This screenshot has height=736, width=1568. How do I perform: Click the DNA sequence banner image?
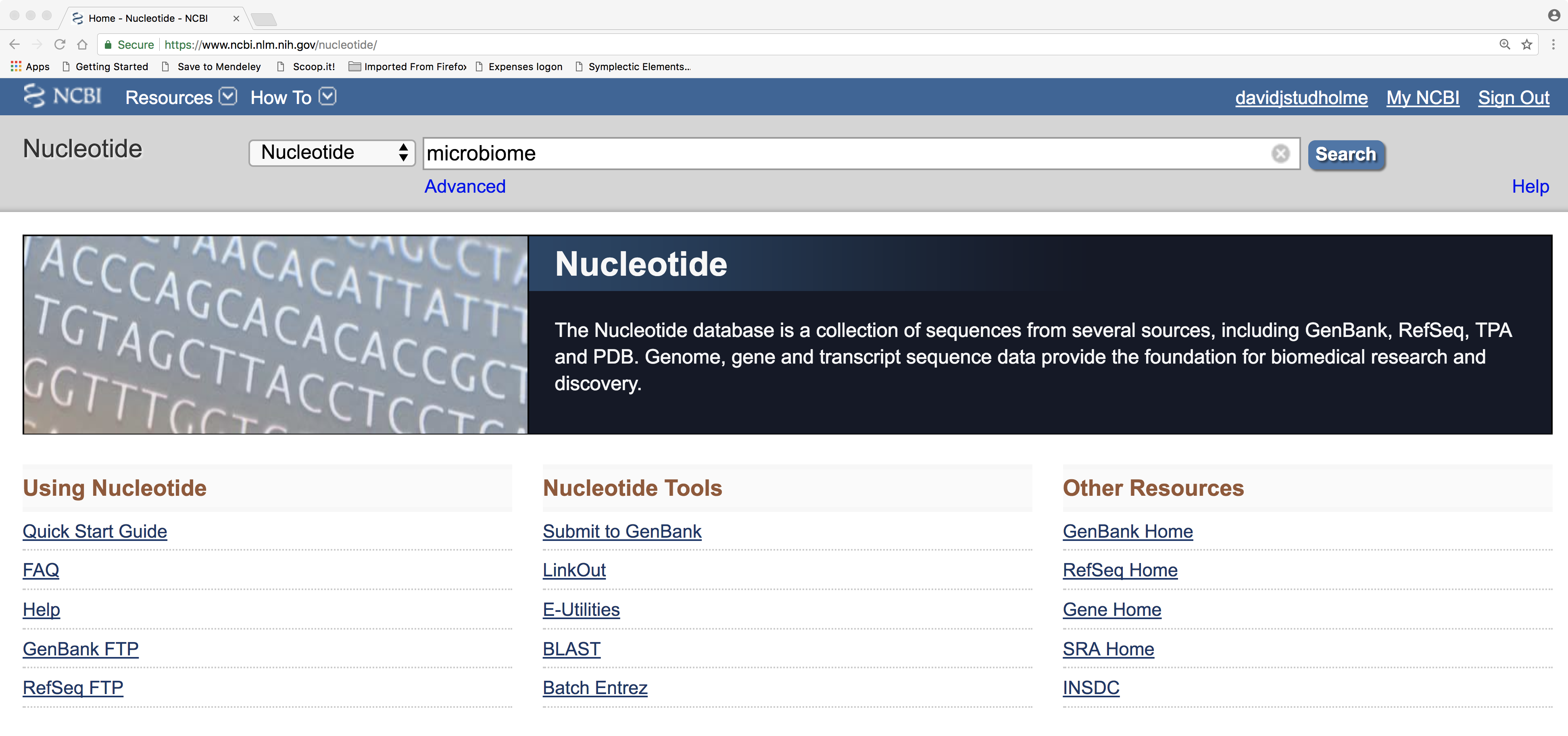275,335
